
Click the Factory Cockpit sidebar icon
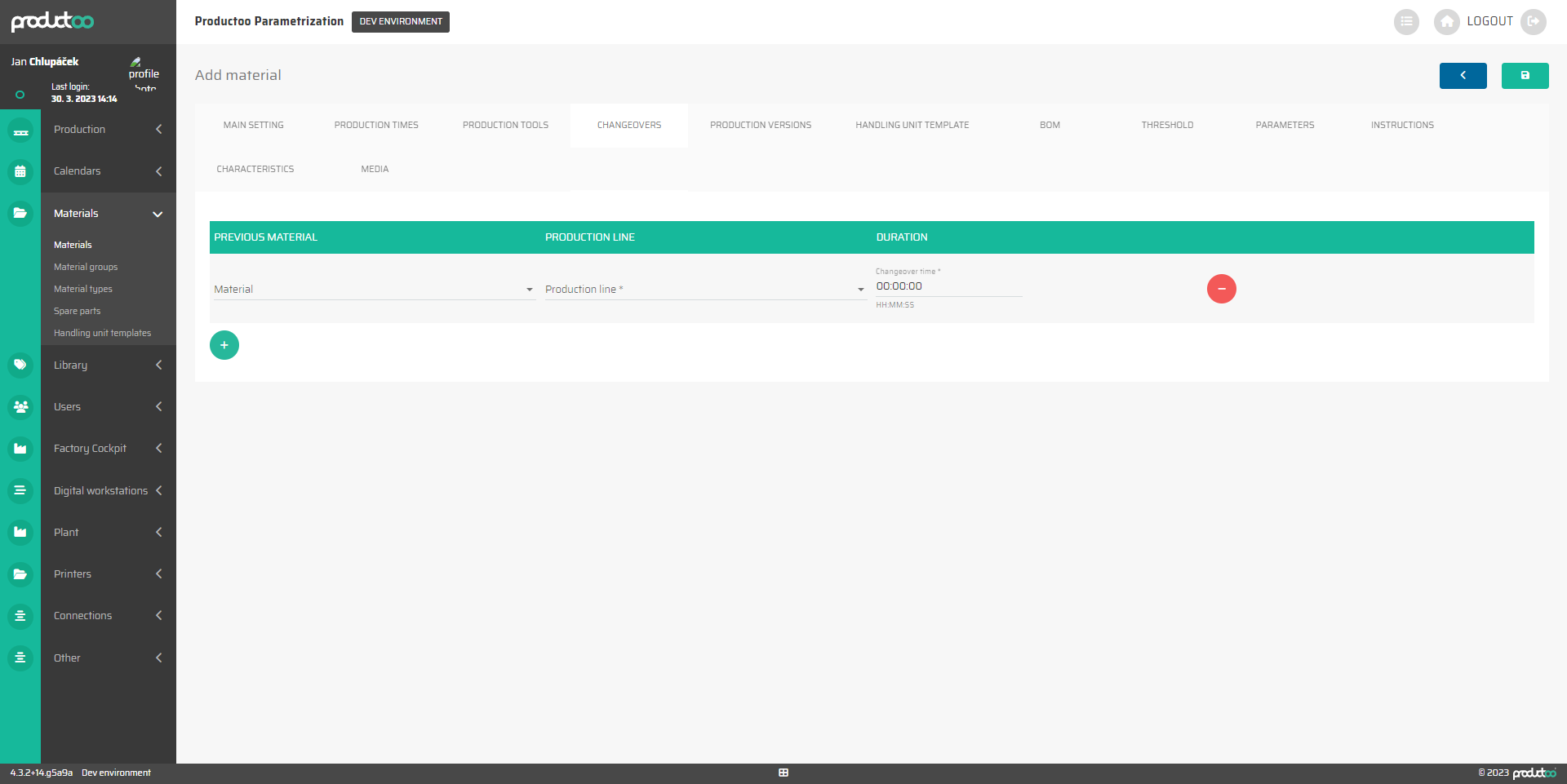pos(20,449)
